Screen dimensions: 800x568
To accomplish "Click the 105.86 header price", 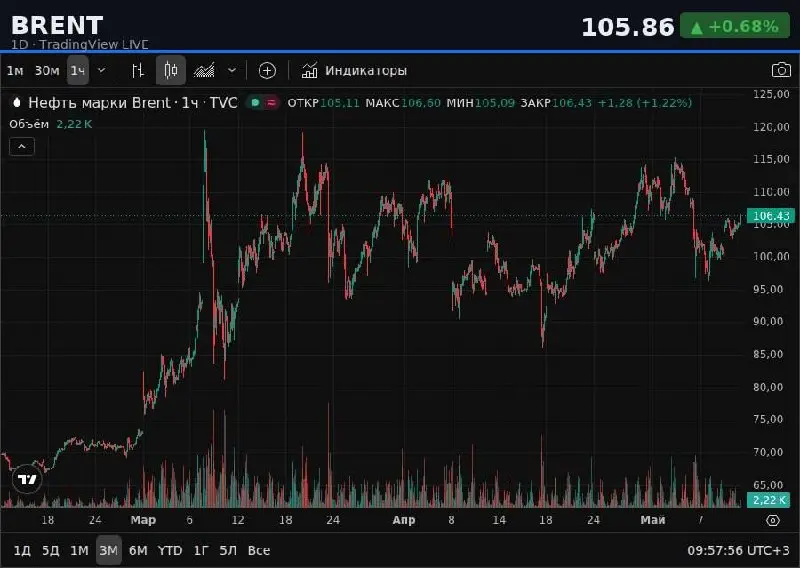I will pyautogui.click(x=628, y=27).
